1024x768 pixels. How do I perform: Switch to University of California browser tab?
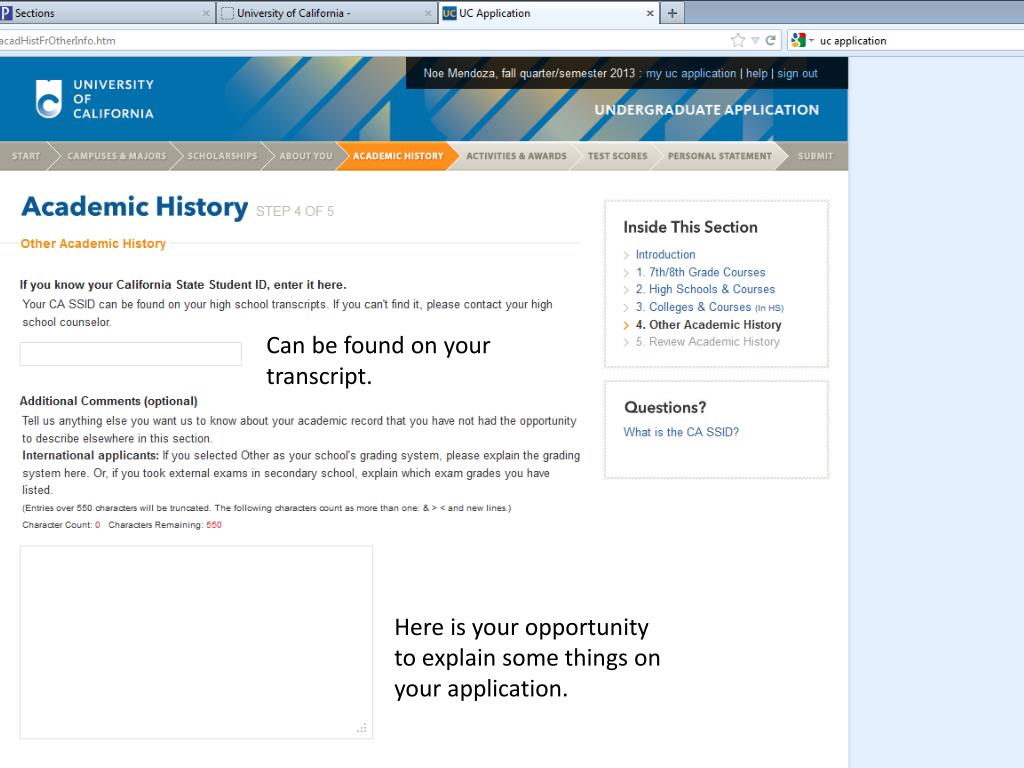click(x=327, y=13)
